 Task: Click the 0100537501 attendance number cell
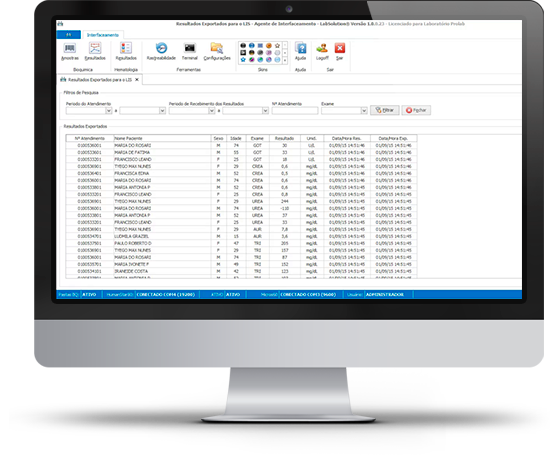click(x=89, y=243)
